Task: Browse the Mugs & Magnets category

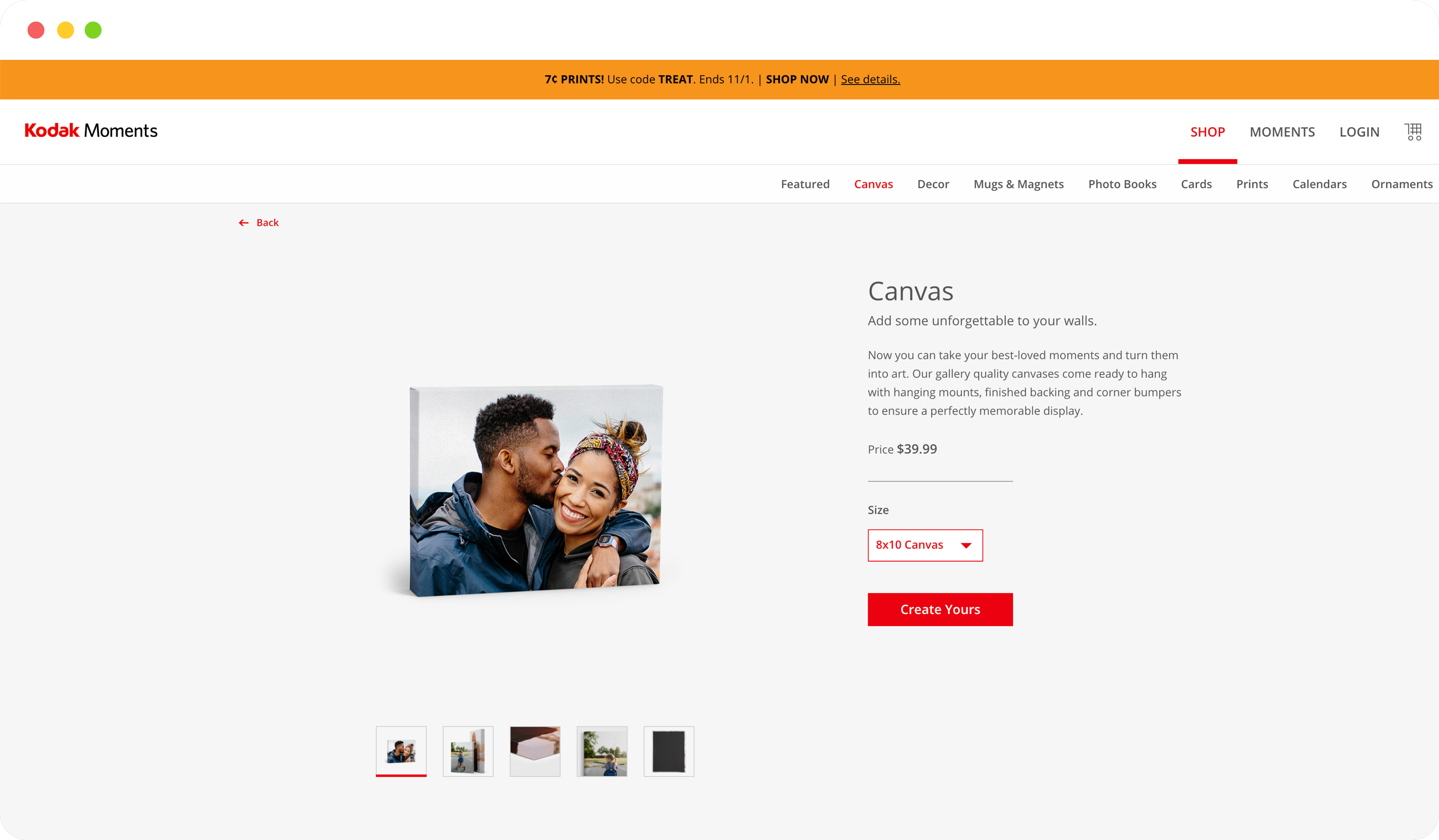Action: tap(1019, 184)
